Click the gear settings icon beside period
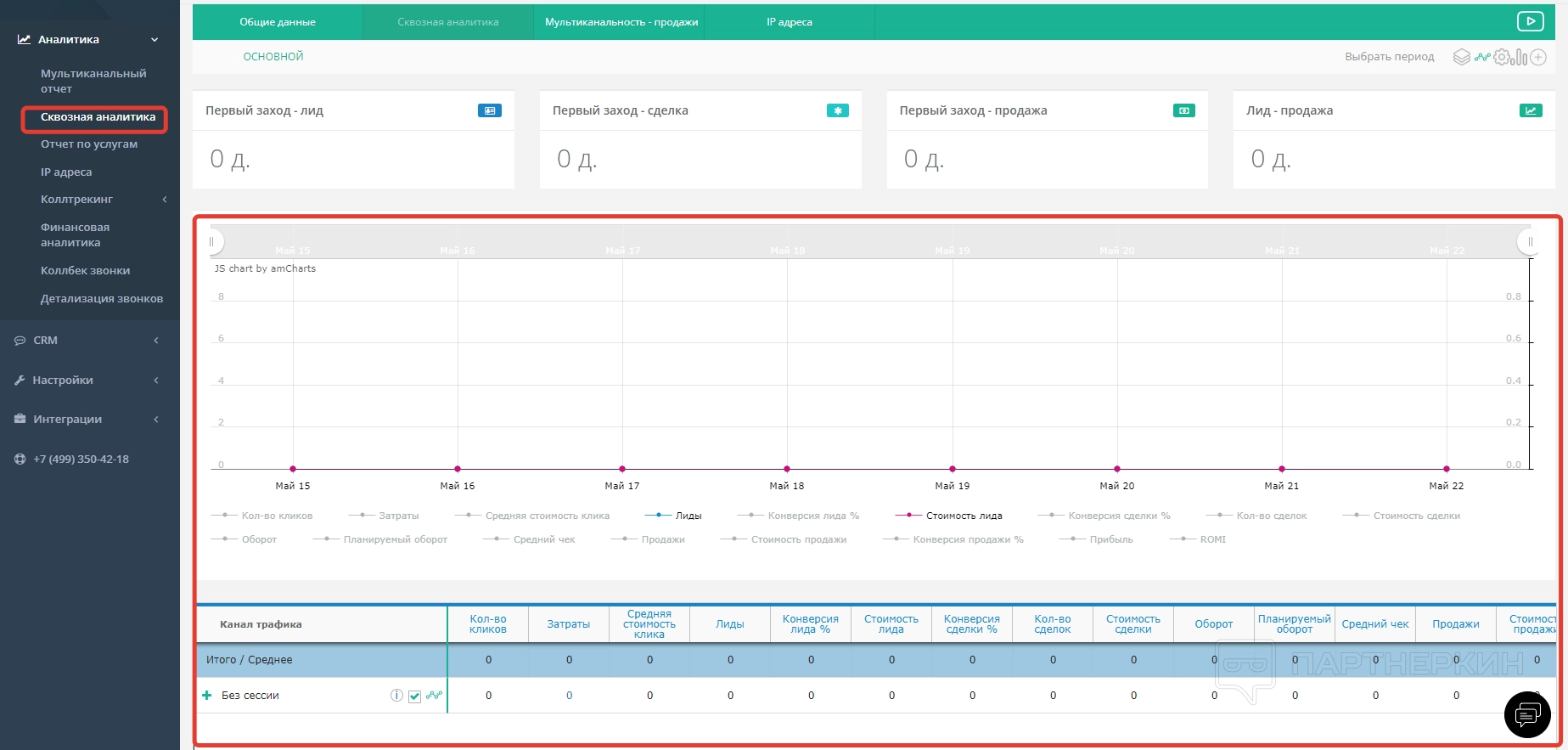 click(x=1502, y=57)
